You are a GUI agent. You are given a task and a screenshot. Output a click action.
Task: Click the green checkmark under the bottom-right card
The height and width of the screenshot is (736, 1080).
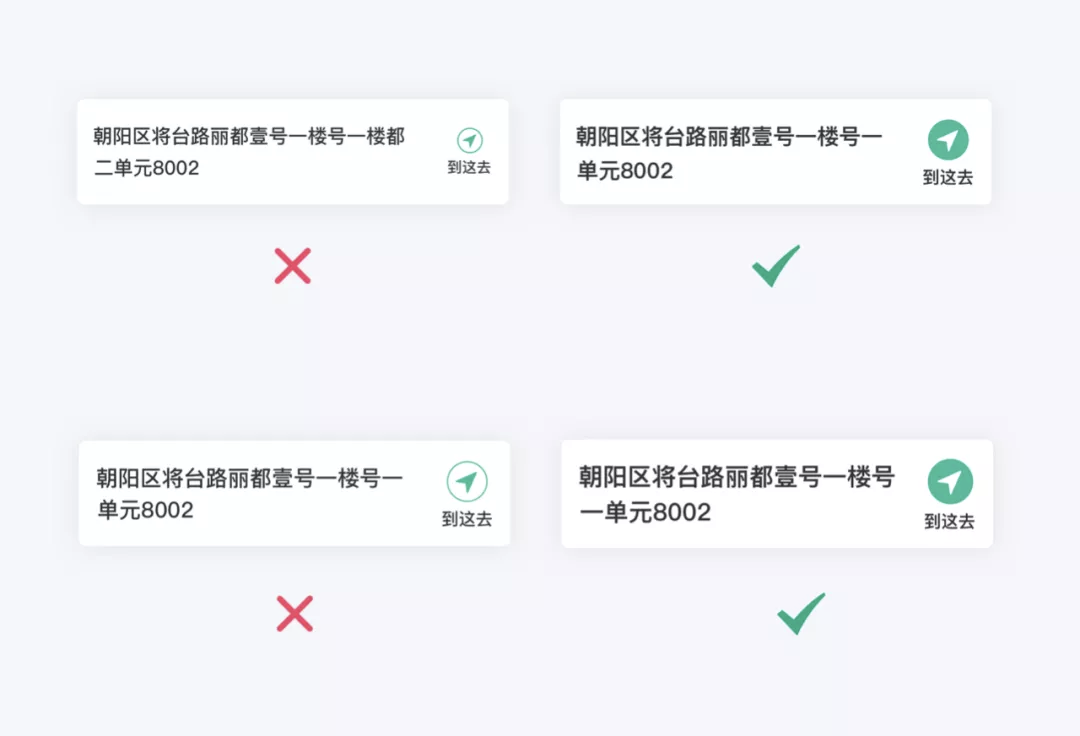pyautogui.click(x=801, y=613)
